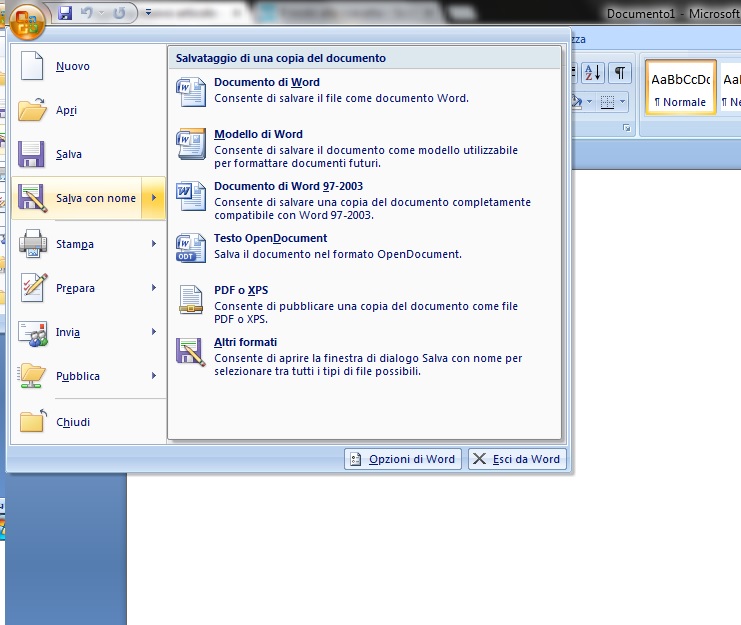Expand the Salva con nome submenu arrow
Screen dimensions: 741x625
(x=154, y=198)
